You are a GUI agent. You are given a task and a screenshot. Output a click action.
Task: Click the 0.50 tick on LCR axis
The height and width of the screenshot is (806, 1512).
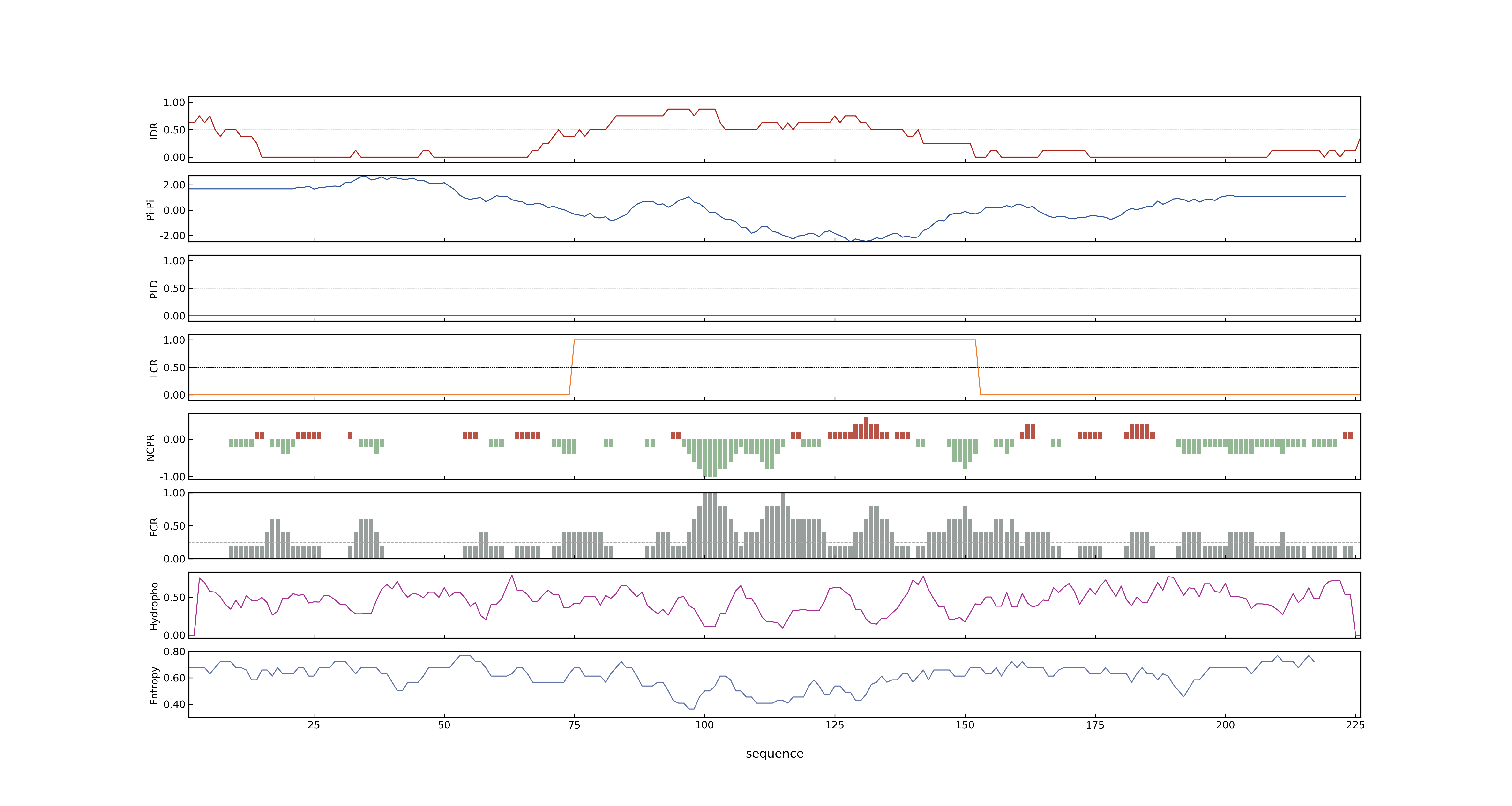tap(174, 368)
